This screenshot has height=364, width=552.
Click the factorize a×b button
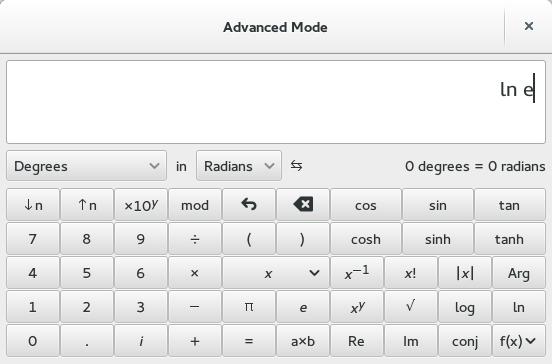303,341
